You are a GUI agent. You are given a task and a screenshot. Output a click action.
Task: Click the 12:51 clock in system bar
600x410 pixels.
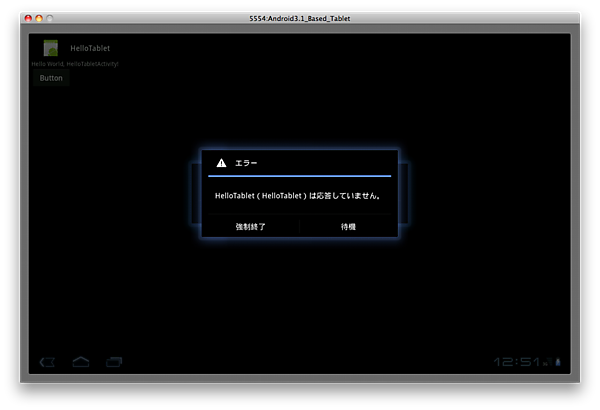tap(517, 362)
